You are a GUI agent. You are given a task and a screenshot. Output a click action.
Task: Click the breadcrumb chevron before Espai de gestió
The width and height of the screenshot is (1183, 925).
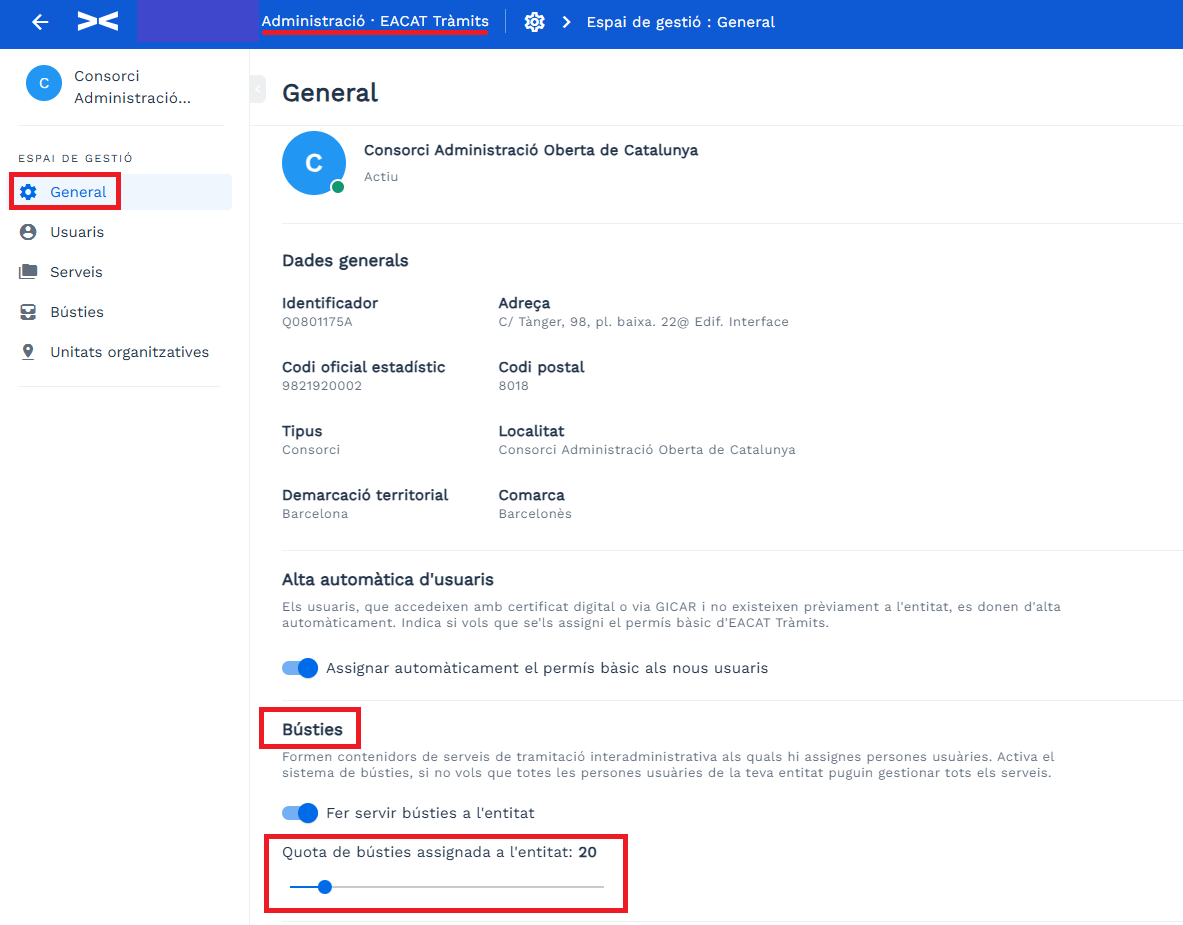tap(567, 22)
